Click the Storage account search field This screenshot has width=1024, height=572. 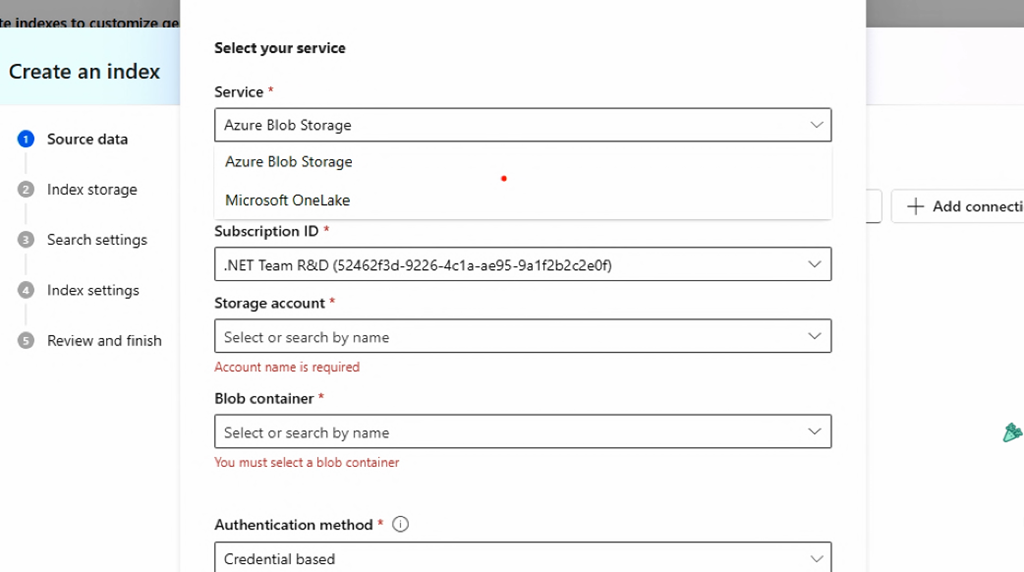500,336
